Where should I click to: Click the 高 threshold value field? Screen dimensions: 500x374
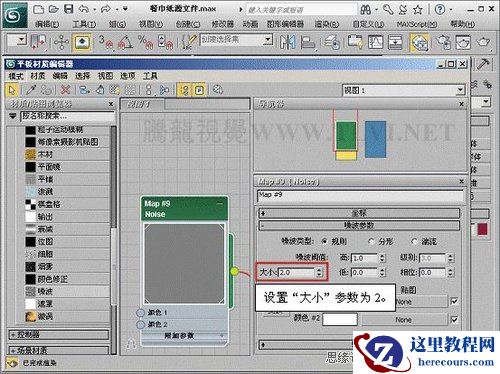click(x=365, y=258)
